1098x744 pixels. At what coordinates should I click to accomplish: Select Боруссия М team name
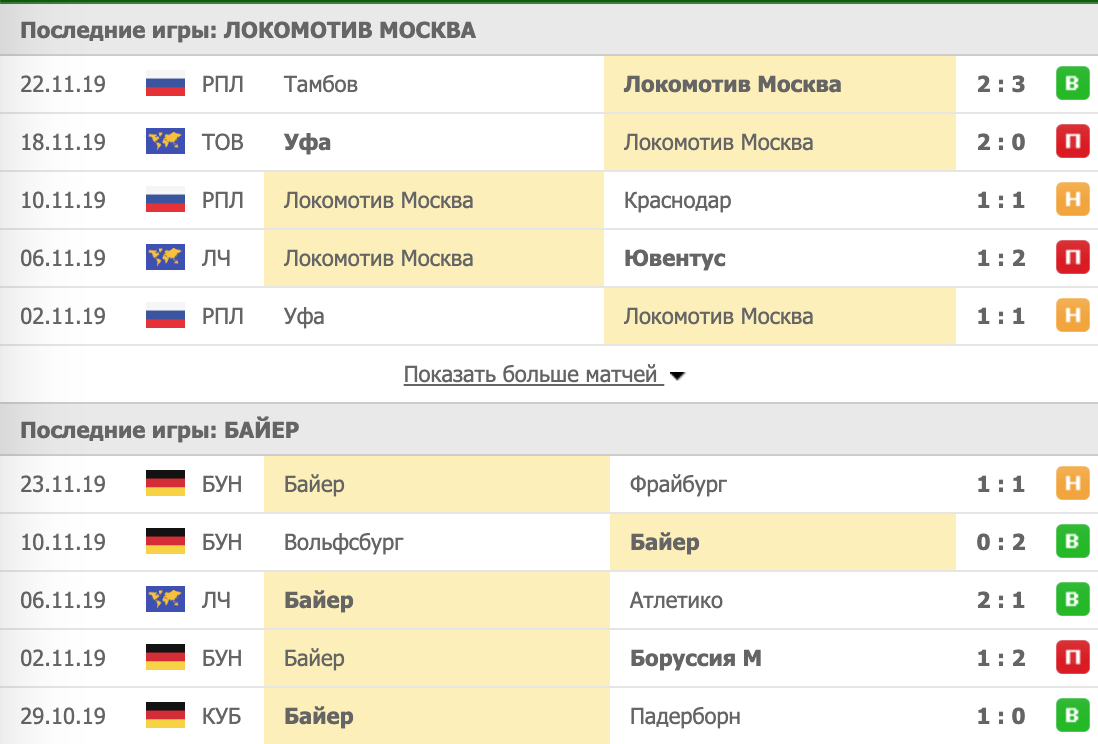[x=695, y=659]
